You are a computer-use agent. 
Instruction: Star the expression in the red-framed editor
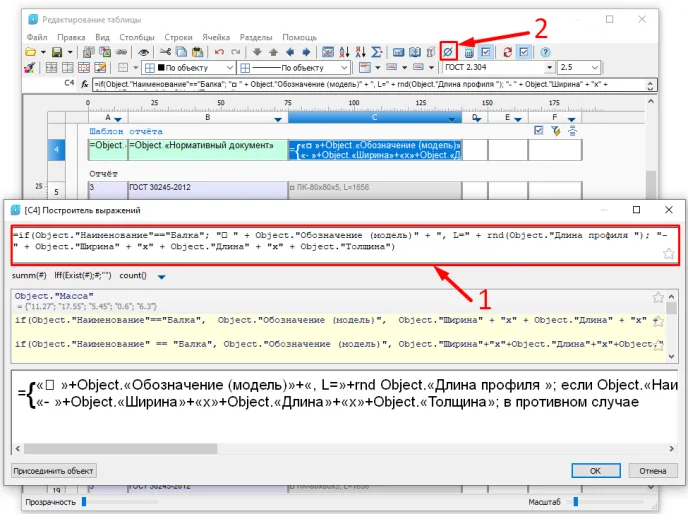pos(668,254)
